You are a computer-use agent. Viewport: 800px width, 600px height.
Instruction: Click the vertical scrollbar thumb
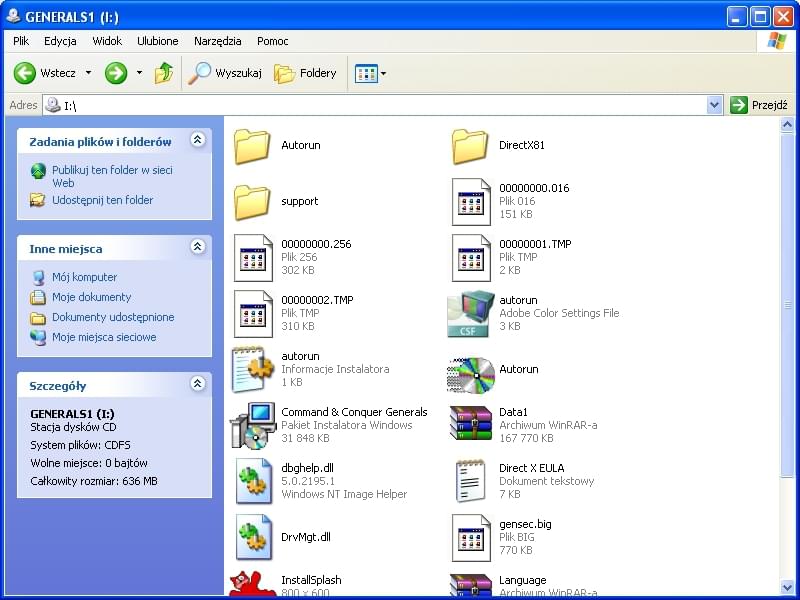[787, 305]
